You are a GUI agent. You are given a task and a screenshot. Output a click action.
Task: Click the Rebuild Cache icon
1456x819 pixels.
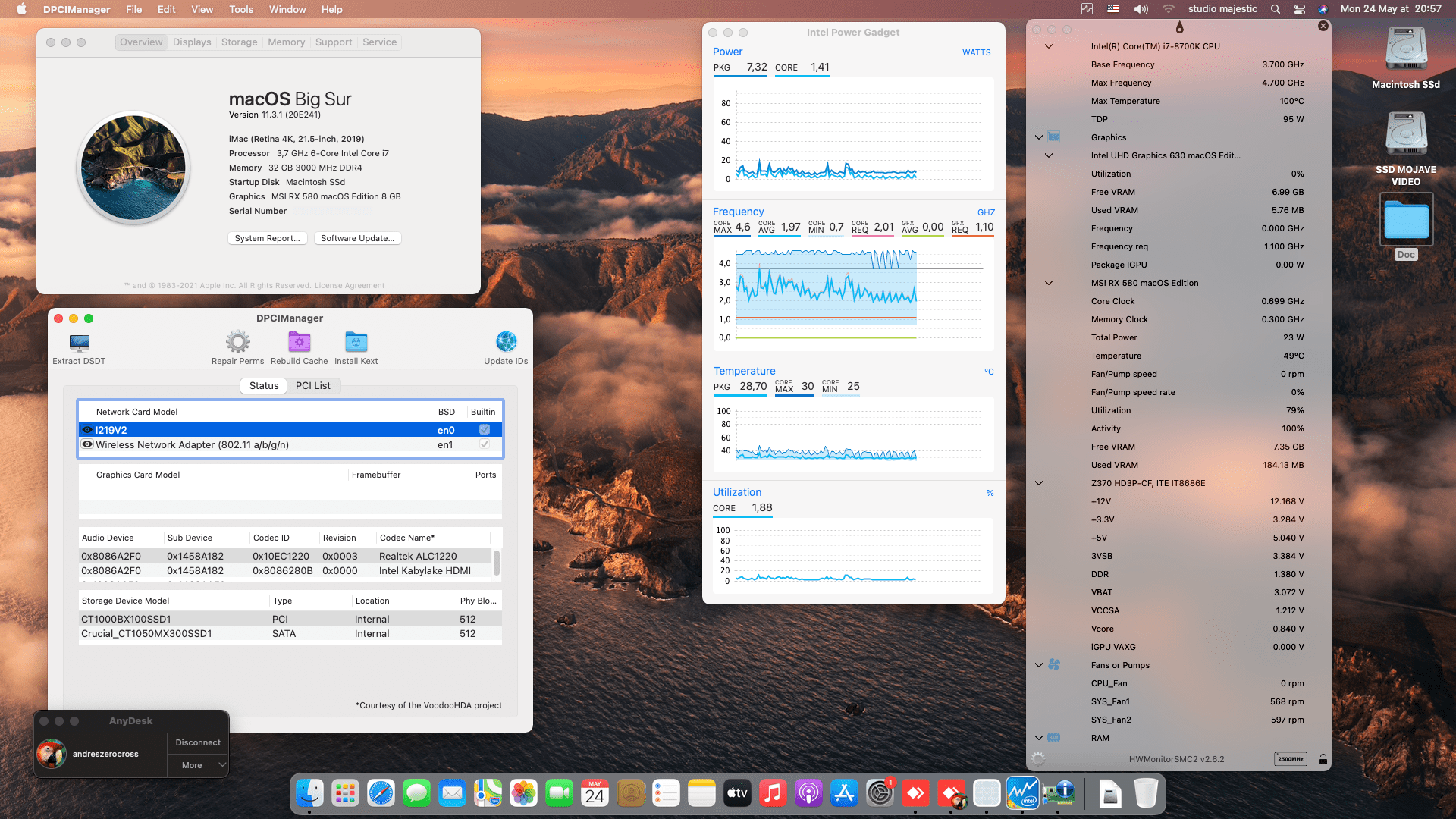(x=300, y=342)
